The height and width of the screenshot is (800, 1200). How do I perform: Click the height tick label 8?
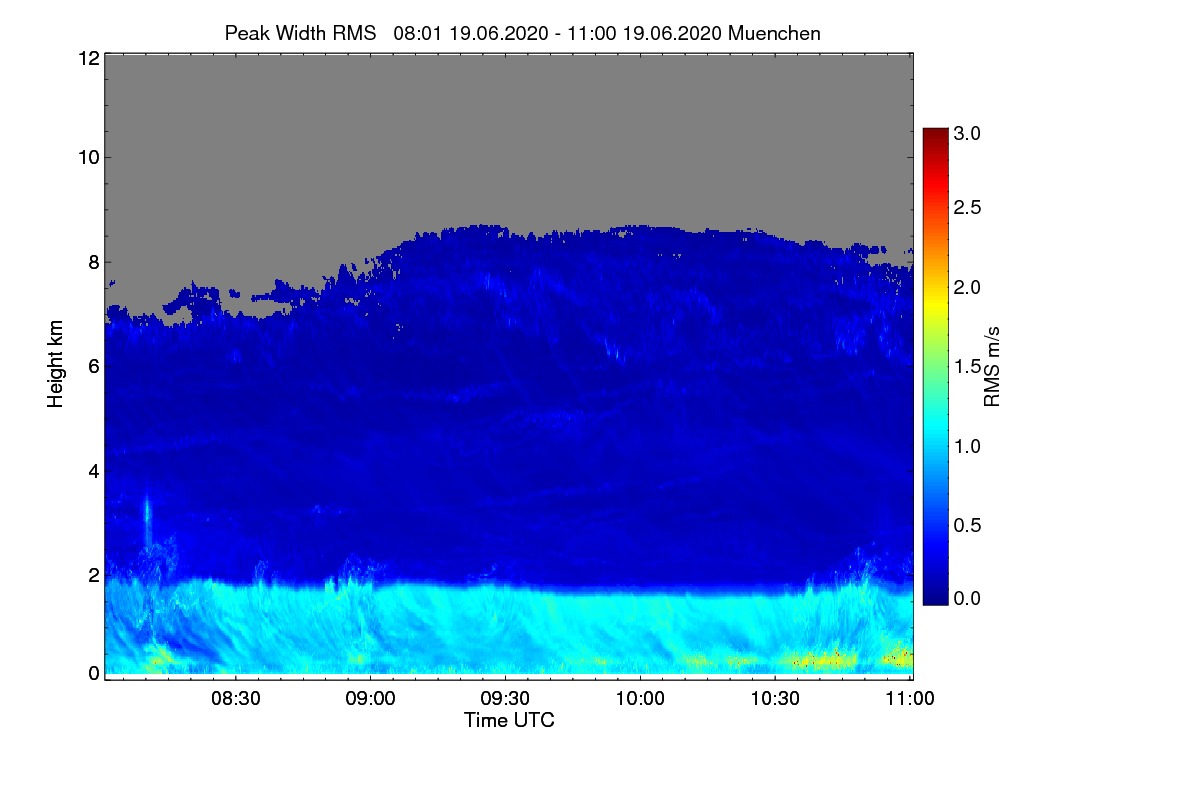(x=93, y=262)
